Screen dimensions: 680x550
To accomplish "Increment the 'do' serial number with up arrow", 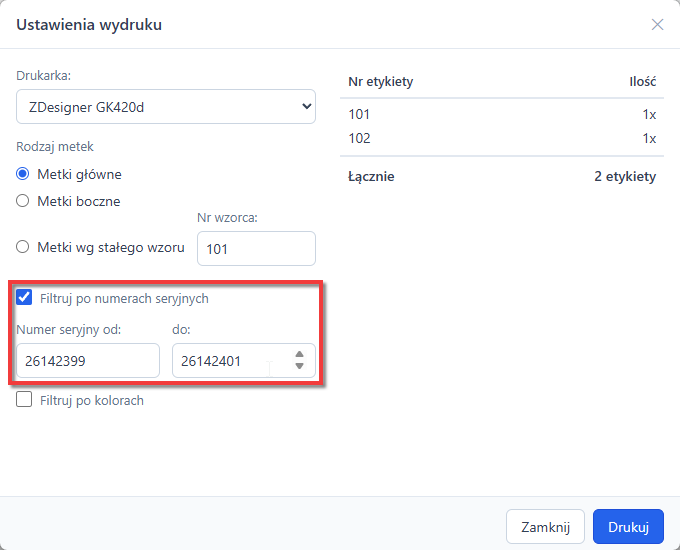I will 299,354.
